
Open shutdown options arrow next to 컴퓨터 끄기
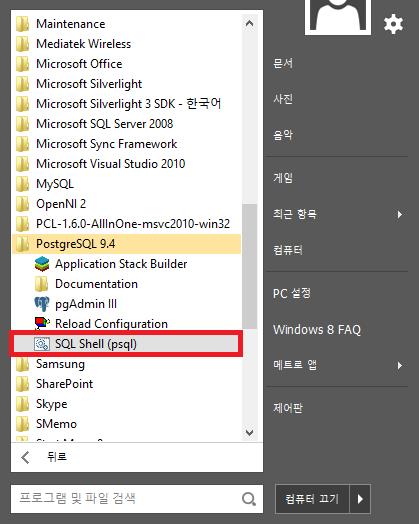[x=360, y=499]
